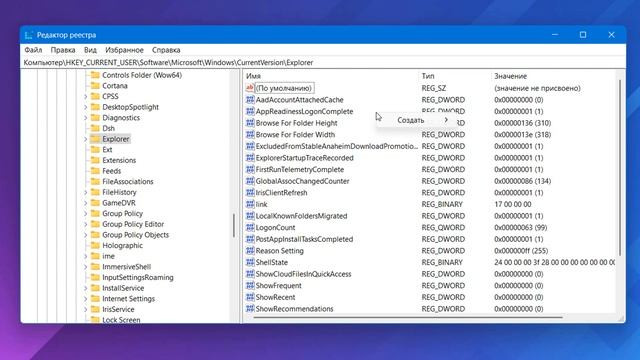Expand the Internet Settings key
640x360 pixels.
(86, 299)
